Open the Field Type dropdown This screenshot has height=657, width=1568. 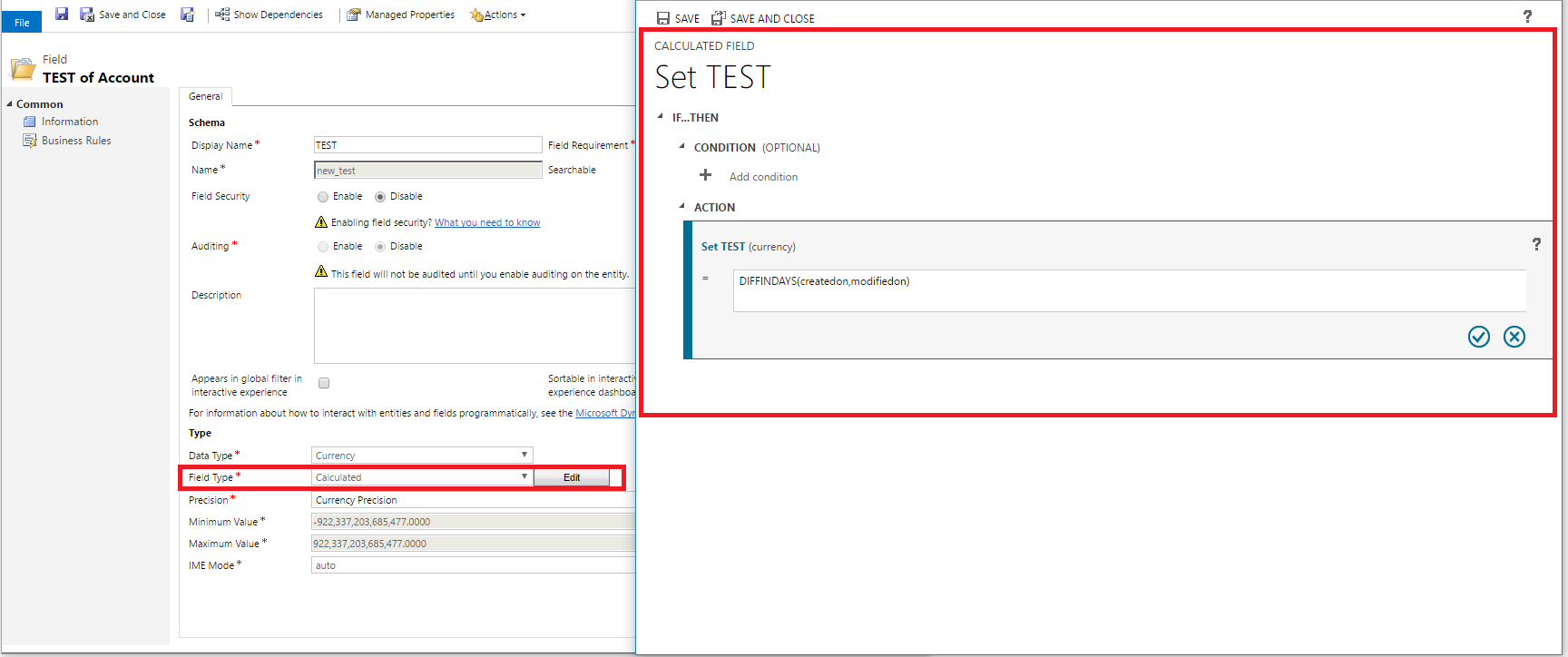[x=422, y=477]
